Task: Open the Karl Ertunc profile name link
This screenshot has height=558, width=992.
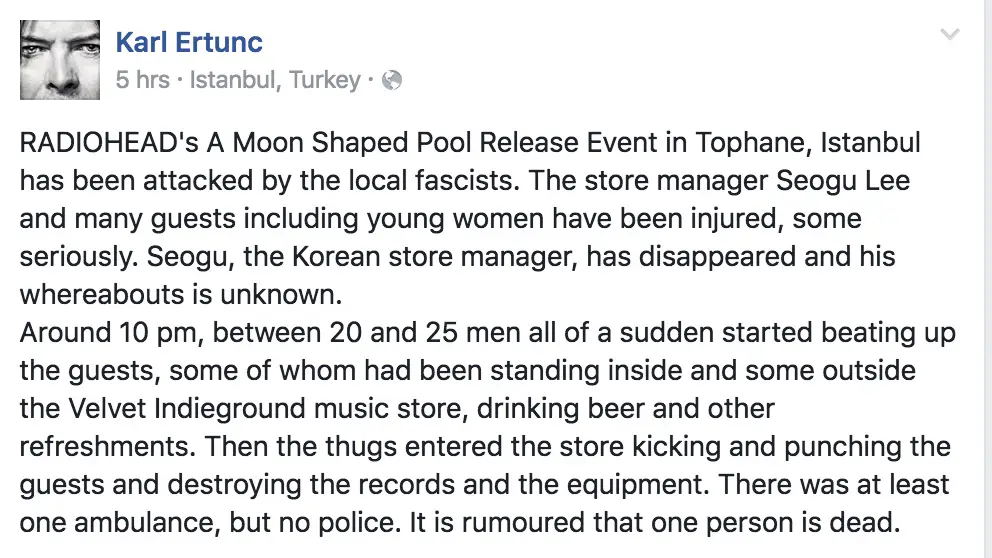Action: point(189,42)
